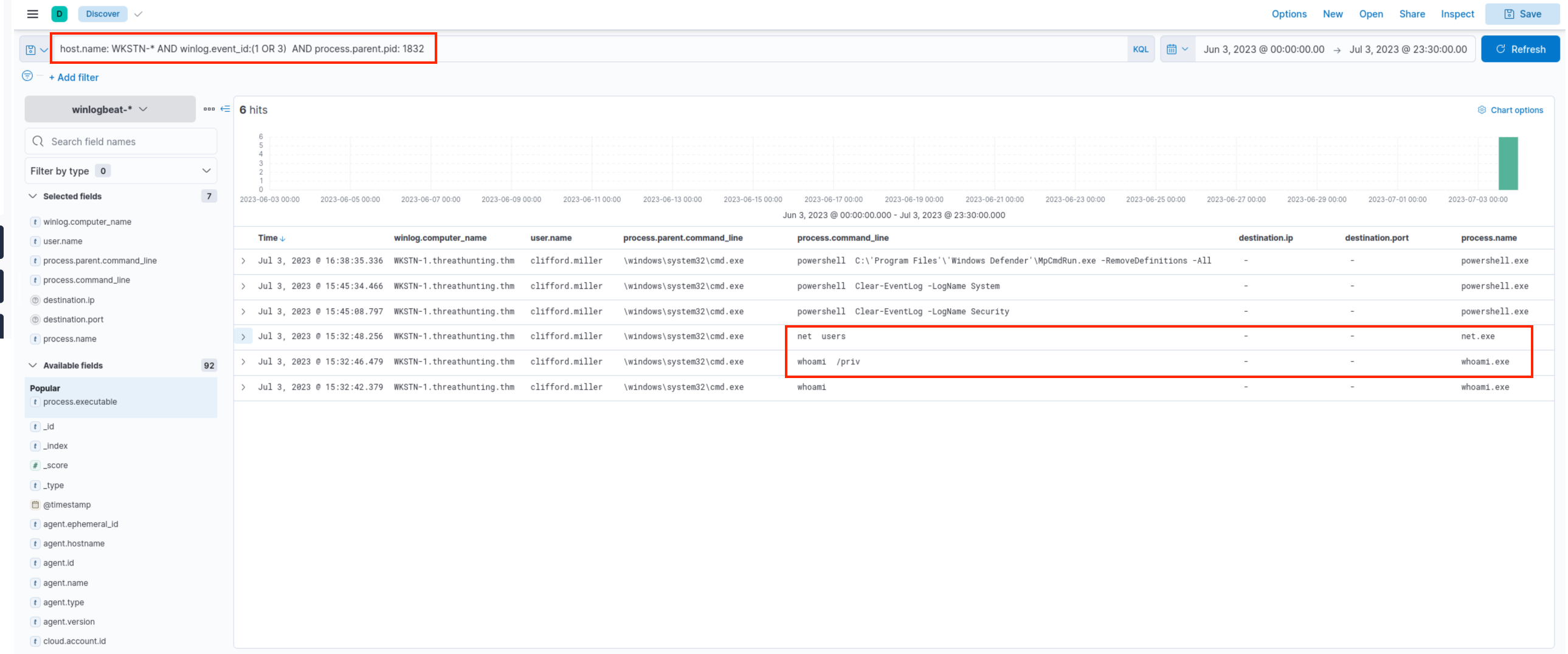Click the net.exe process name cell
Viewport: 1568px width, 654px height.
tap(1477, 337)
